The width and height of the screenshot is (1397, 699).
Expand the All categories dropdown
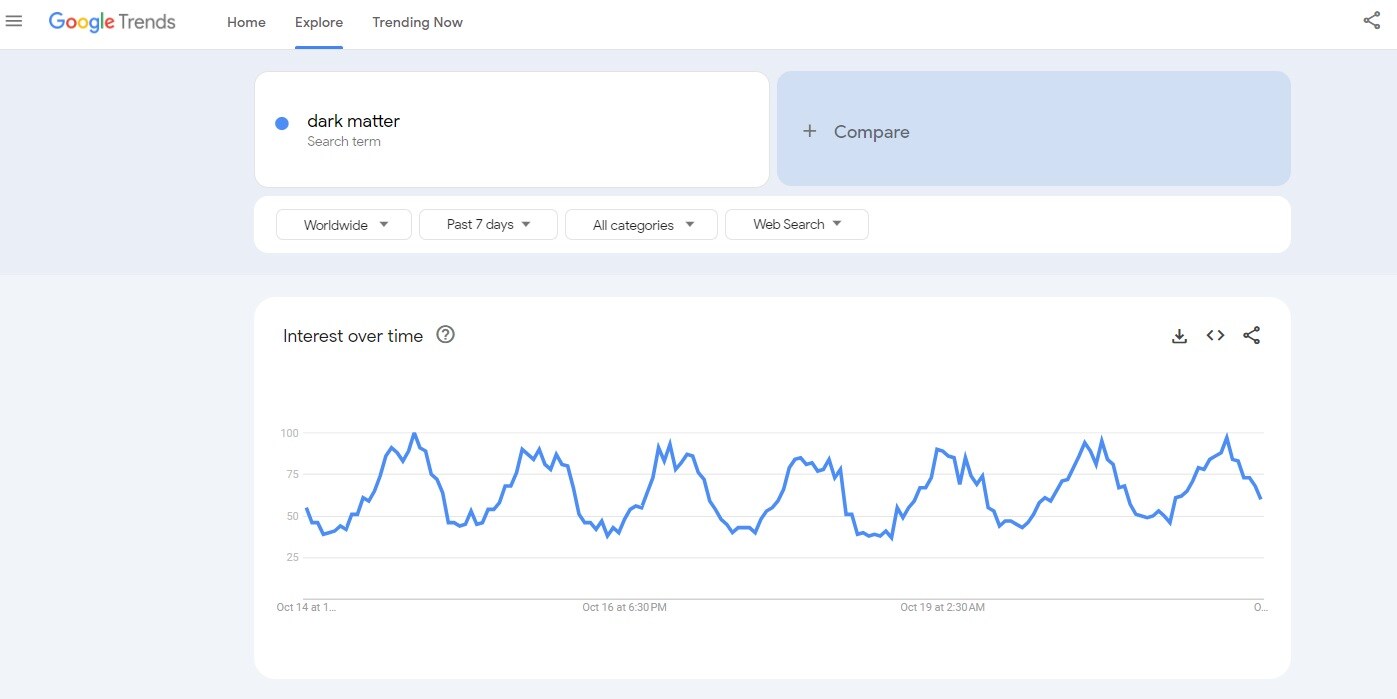coord(641,225)
